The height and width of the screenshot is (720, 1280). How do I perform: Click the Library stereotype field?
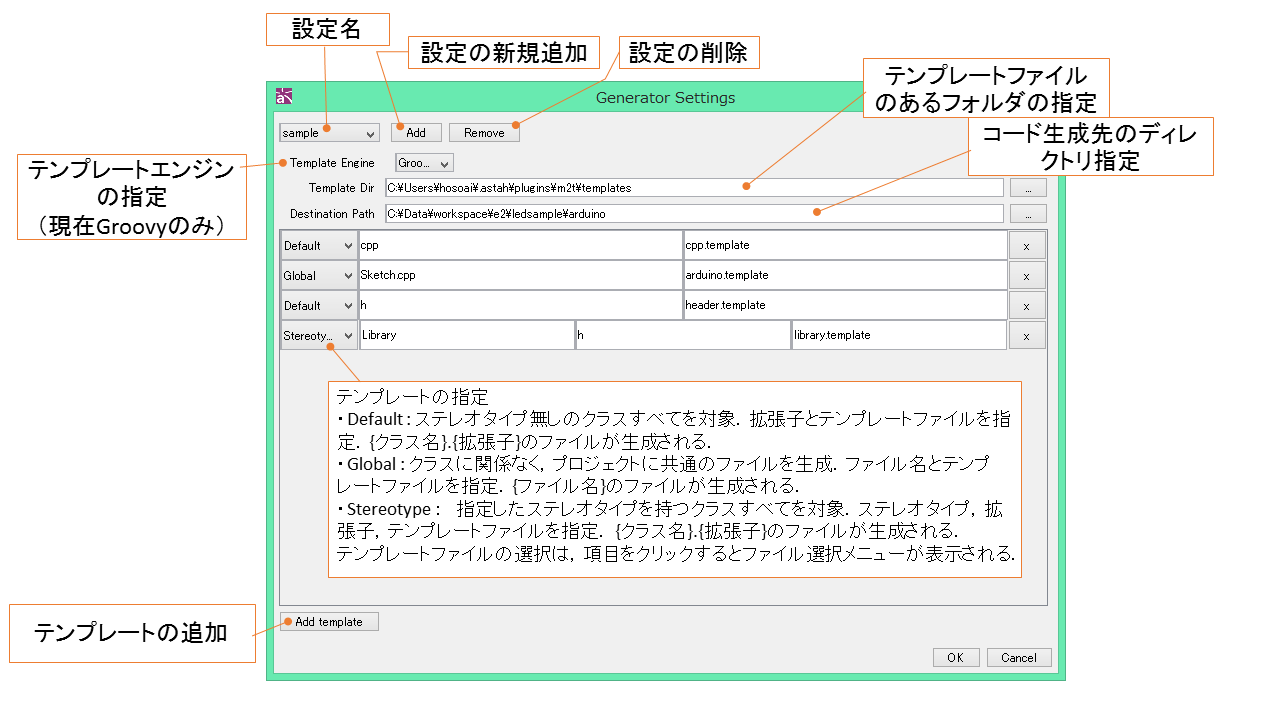tap(466, 335)
